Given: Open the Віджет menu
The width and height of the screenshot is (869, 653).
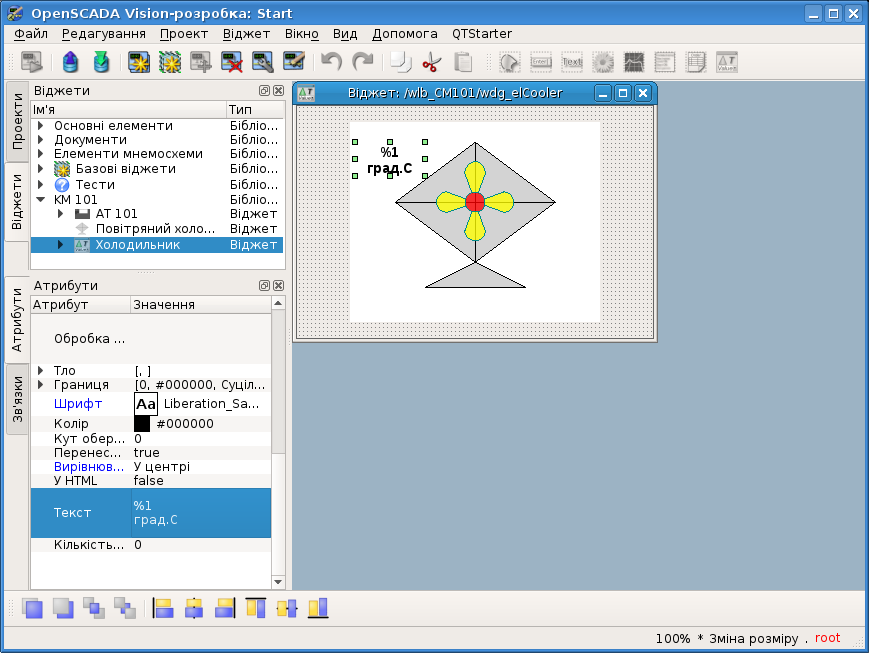Looking at the screenshot, I should [246, 33].
